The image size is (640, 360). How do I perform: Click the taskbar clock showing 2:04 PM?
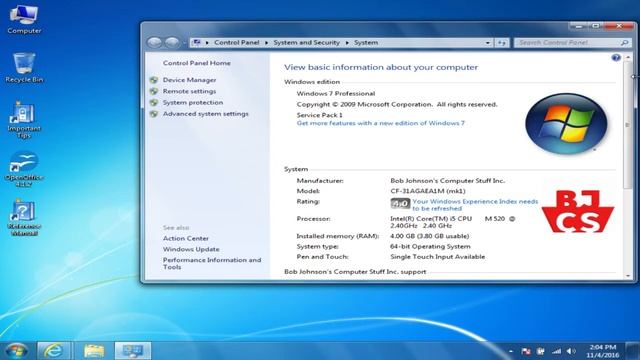pyautogui.click(x=602, y=351)
